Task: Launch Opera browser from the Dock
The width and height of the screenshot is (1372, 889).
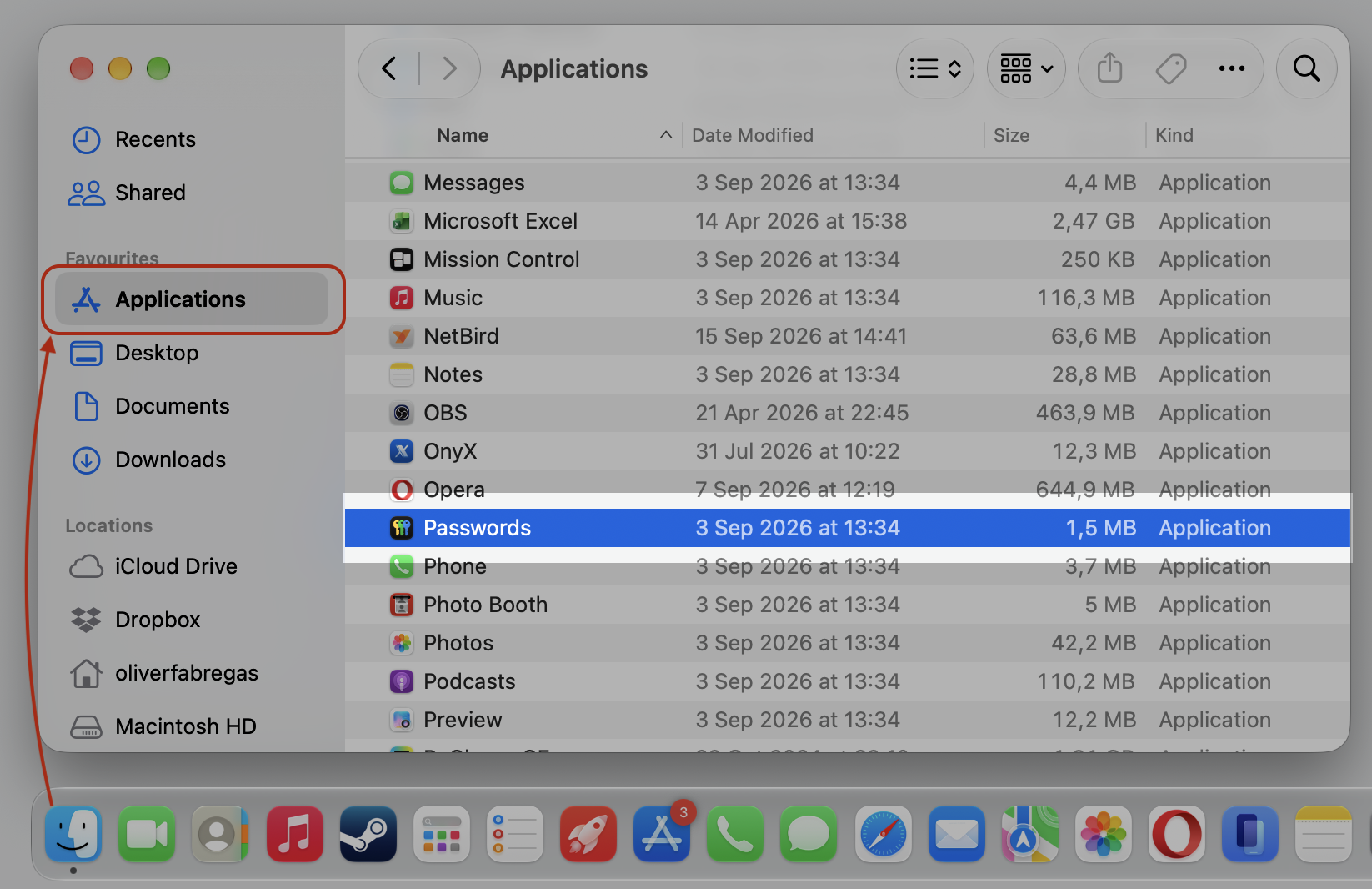Action: click(x=1177, y=834)
